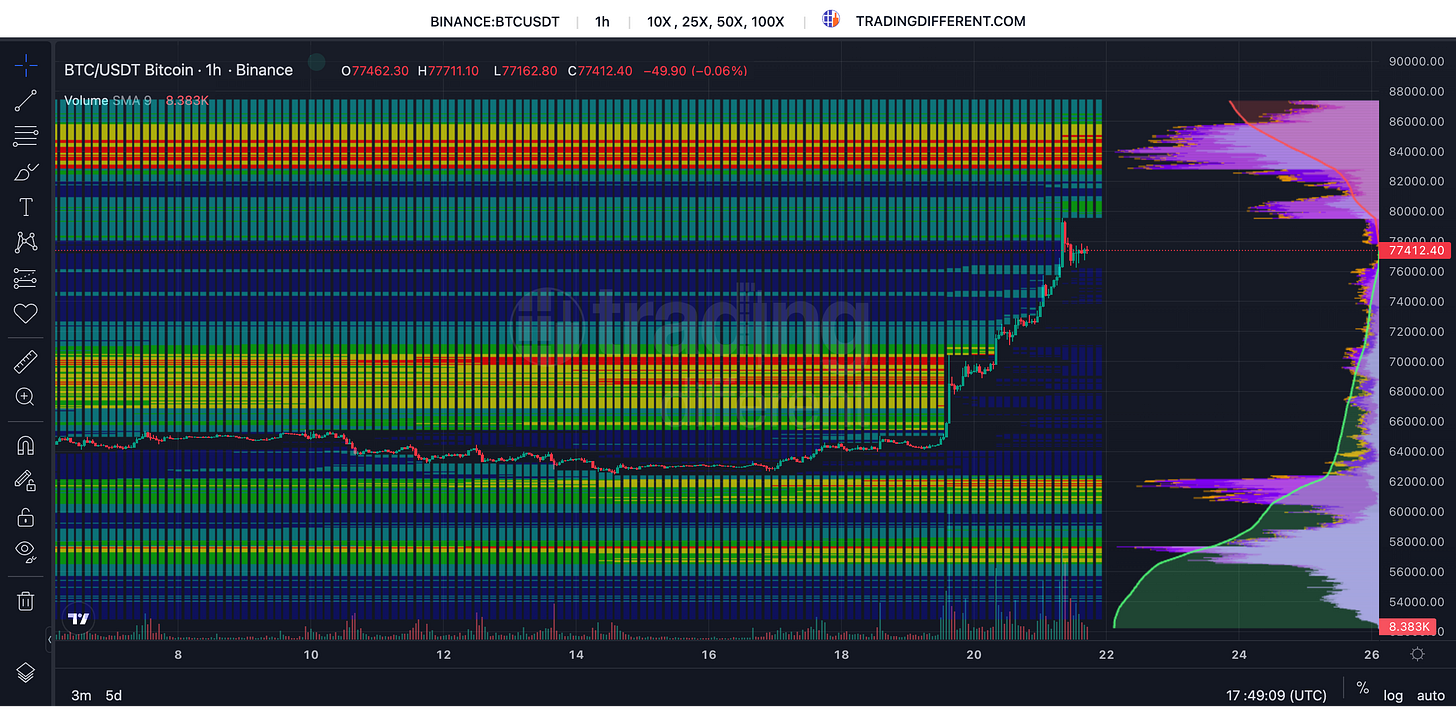Click the 84000.00 price axis label
The image size is (1456, 710).
click(x=1417, y=151)
